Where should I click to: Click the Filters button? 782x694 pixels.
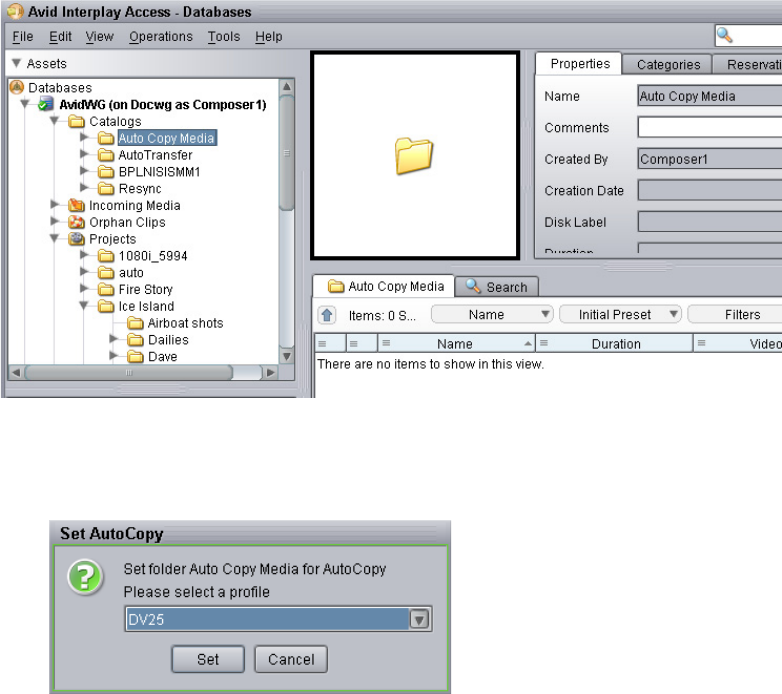point(737,315)
